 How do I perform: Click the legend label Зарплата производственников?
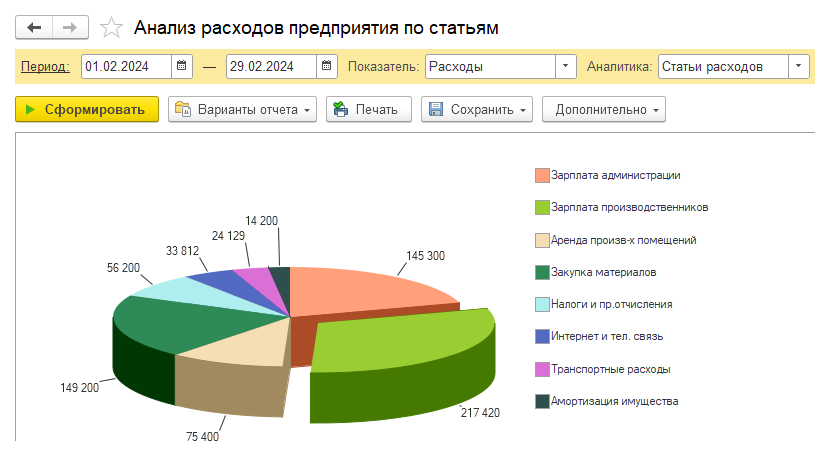629,208
